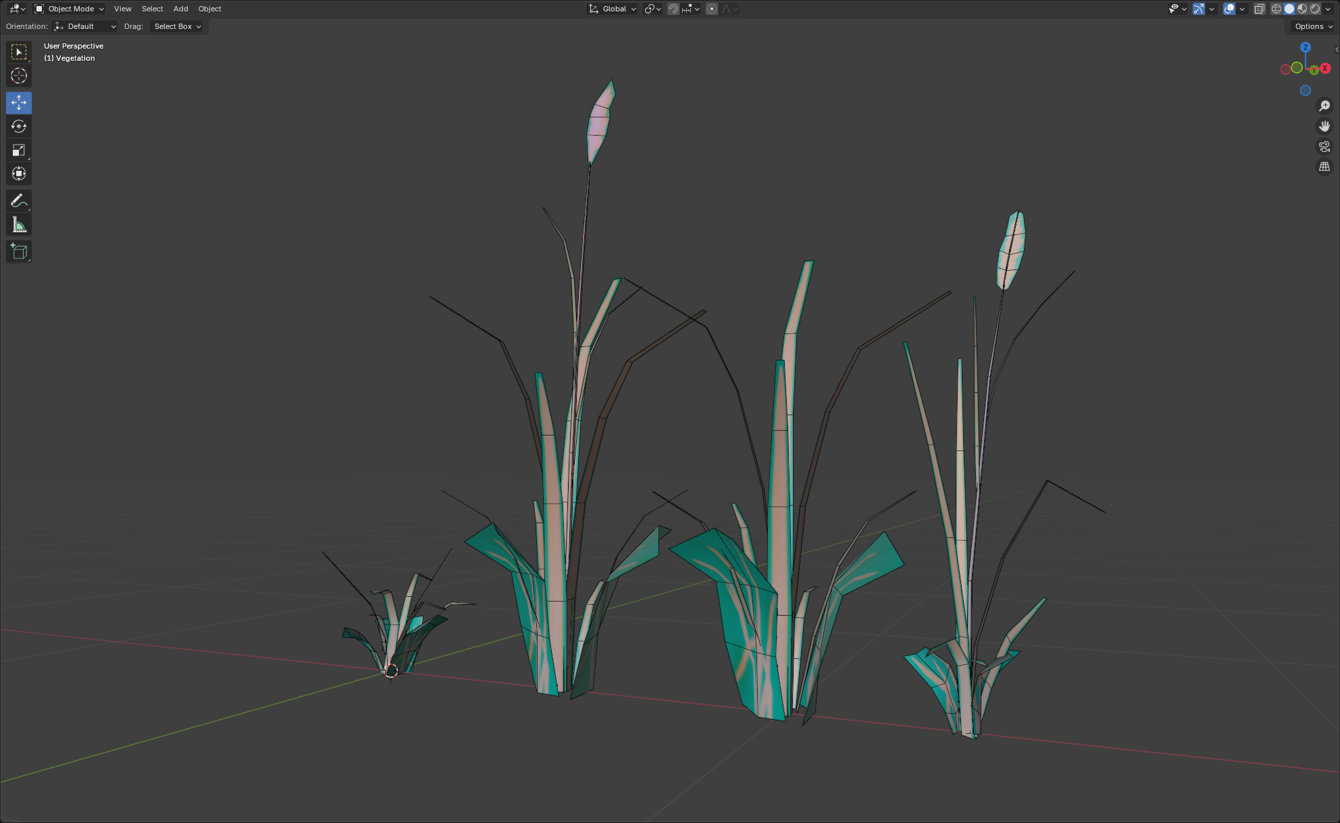Expand the Select Box drag dropdown
This screenshot has width=1340, height=823.
(x=177, y=27)
